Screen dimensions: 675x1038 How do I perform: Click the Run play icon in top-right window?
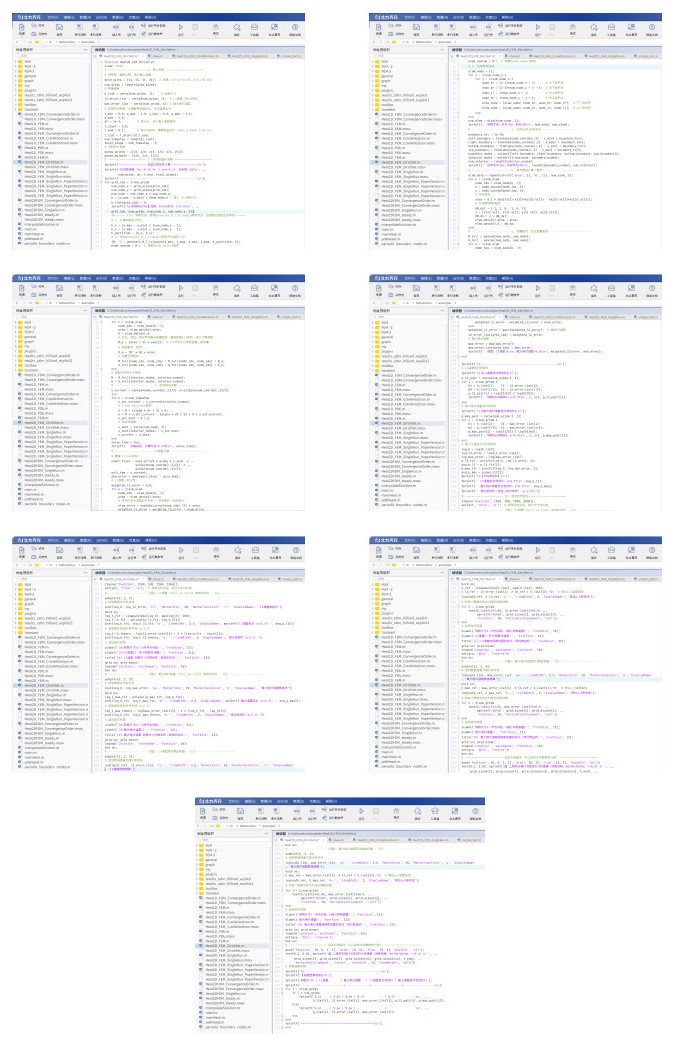click(538, 27)
